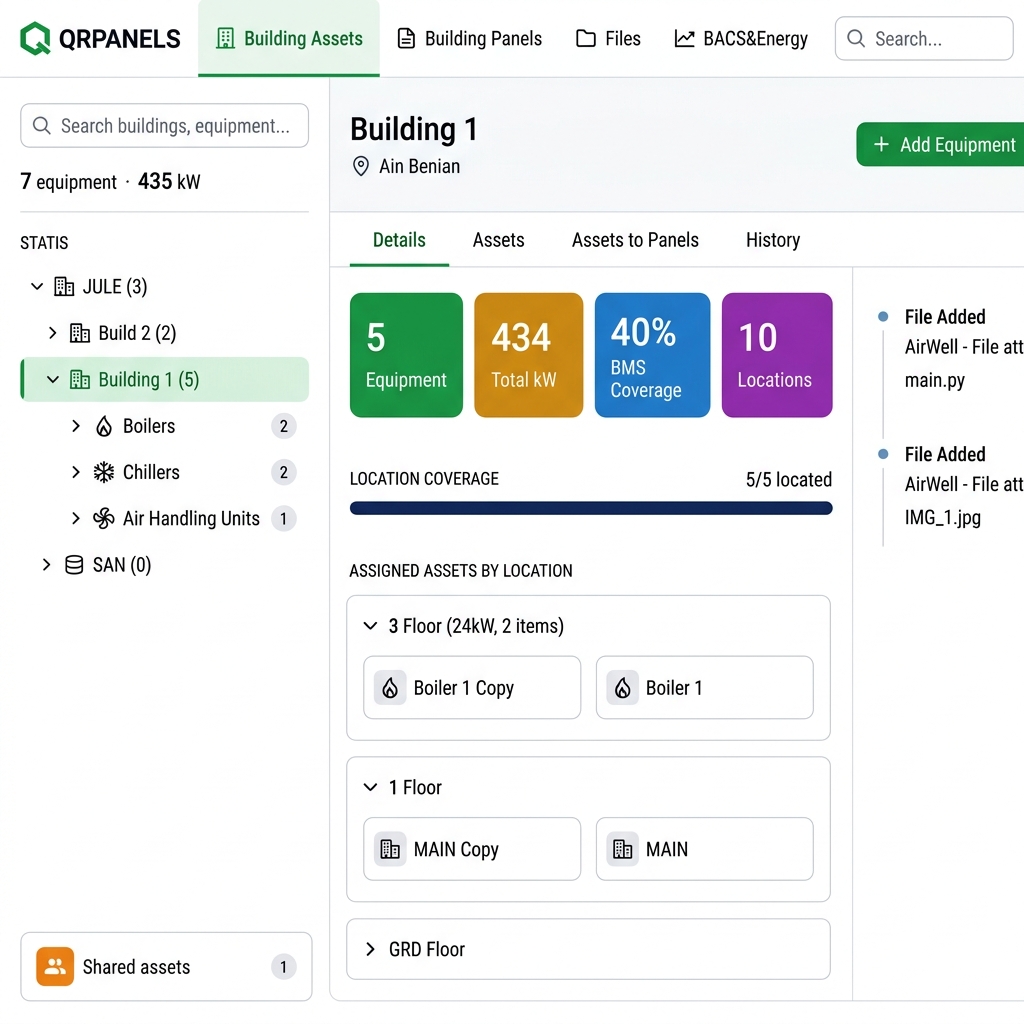
Task: Click the building icon on MAIN Copy card
Action: [x=391, y=849]
